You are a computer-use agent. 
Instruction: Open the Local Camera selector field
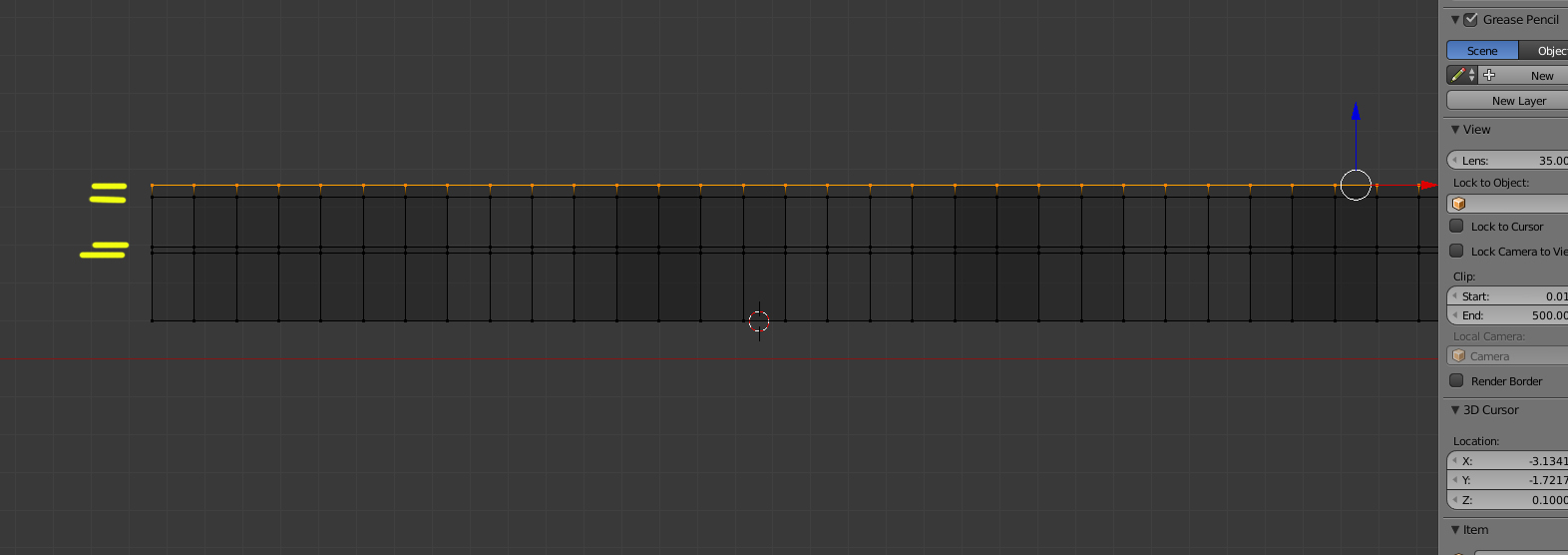pyautogui.click(x=1507, y=356)
